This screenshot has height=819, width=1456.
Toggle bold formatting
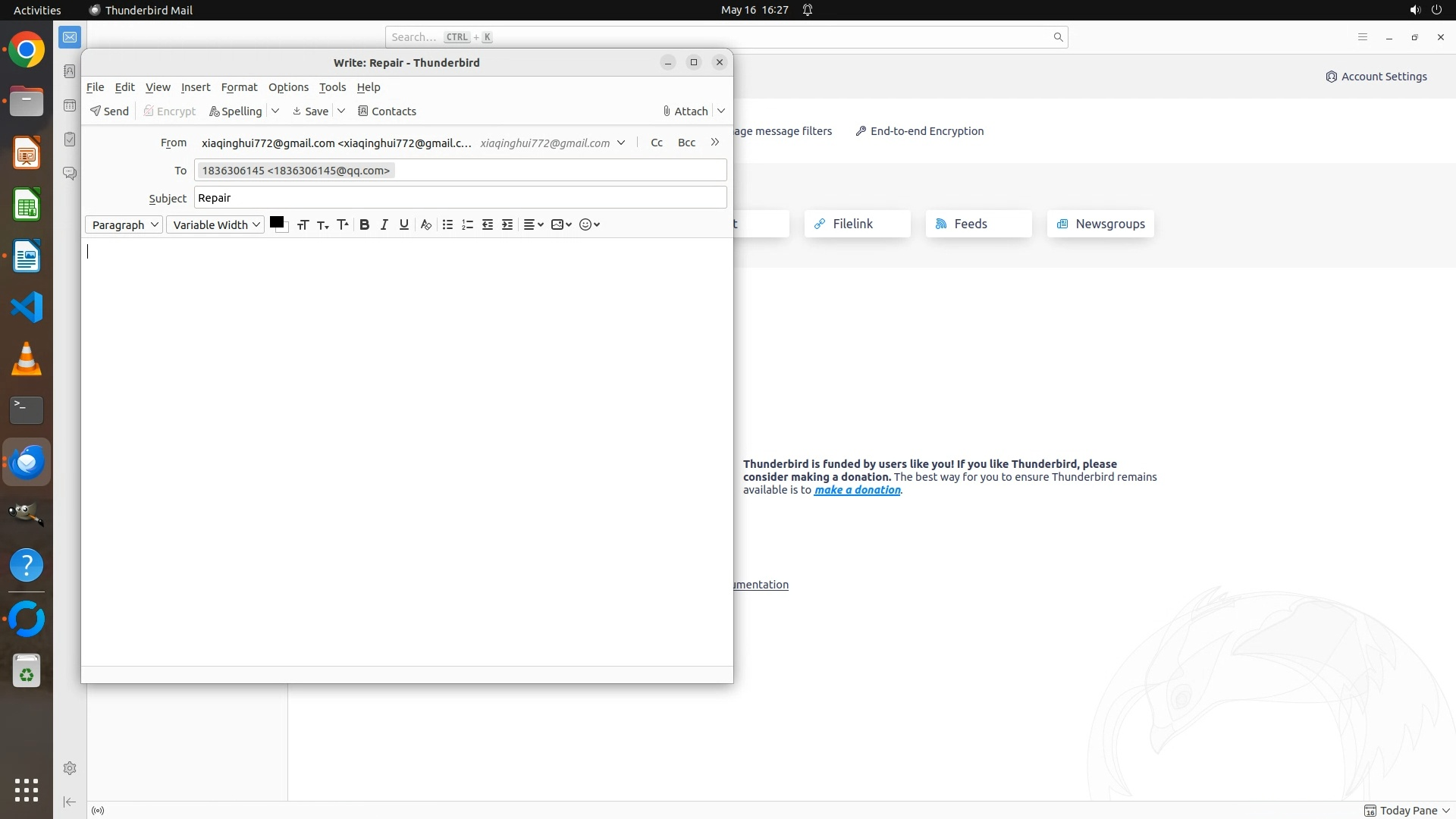pyautogui.click(x=364, y=224)
